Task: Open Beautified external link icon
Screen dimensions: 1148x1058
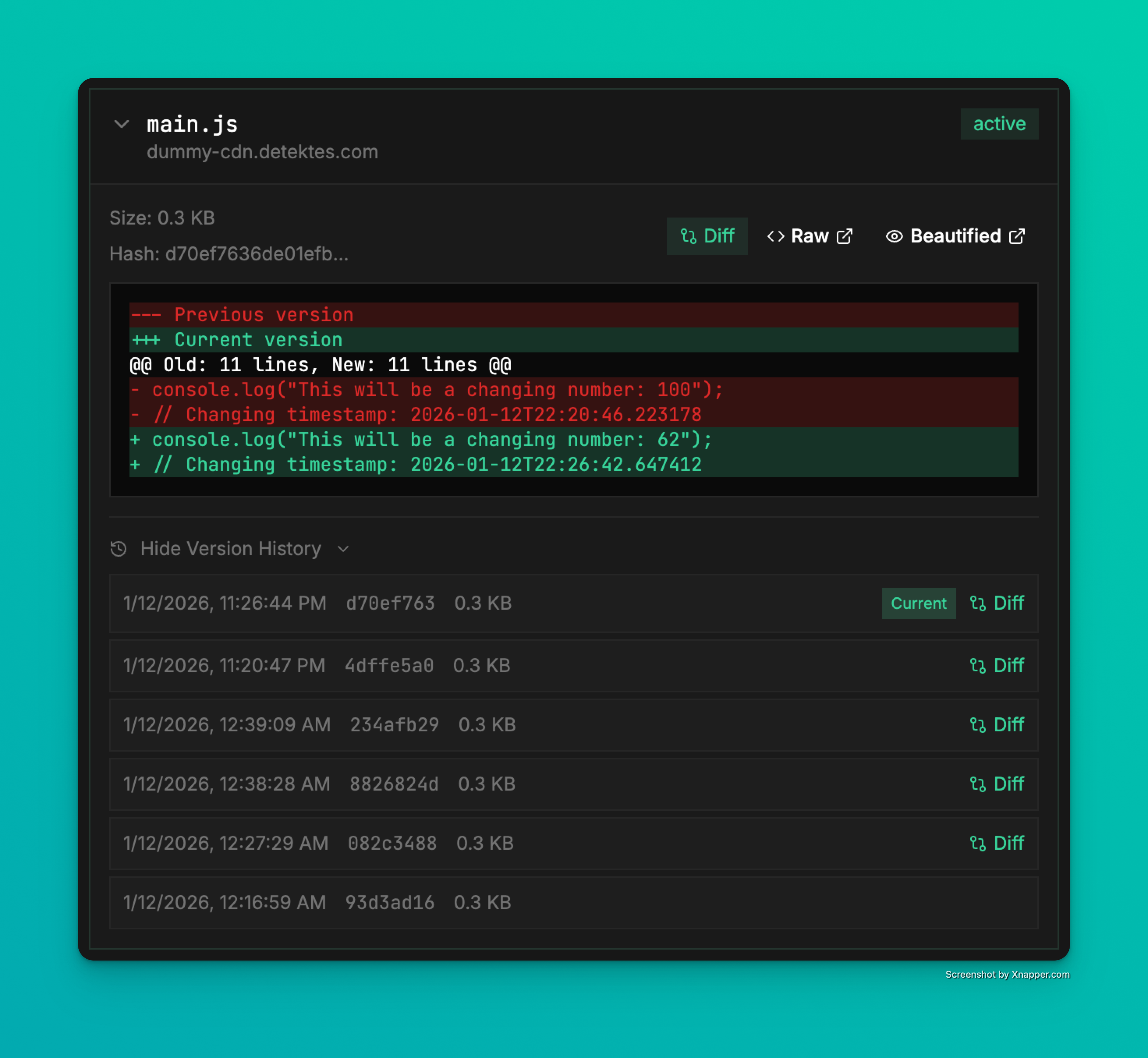Action: (1017, 236)
